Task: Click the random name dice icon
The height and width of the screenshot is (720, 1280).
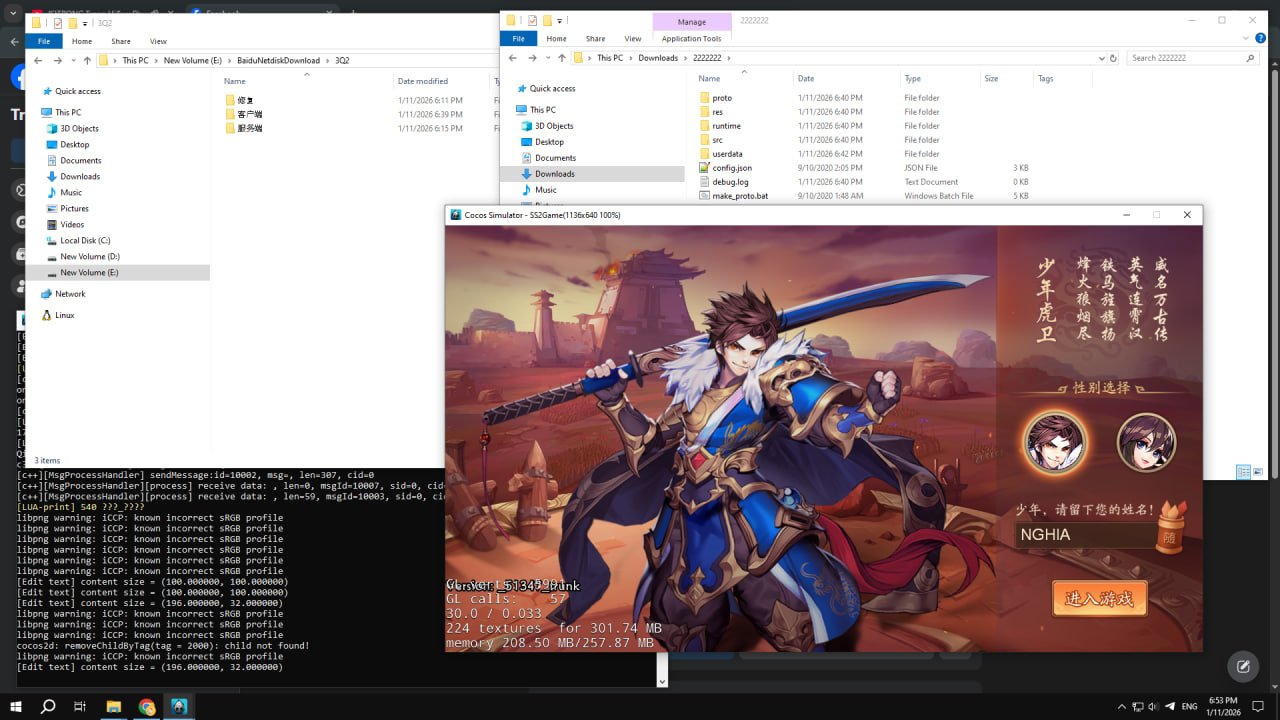Action: click(1167, 535)
